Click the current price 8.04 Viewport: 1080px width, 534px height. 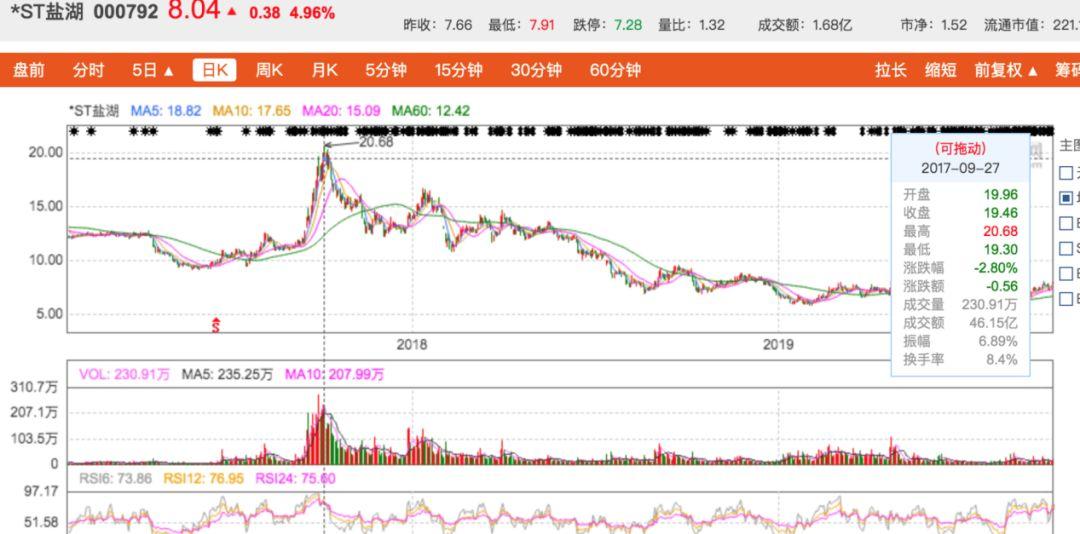pos(194,11)
